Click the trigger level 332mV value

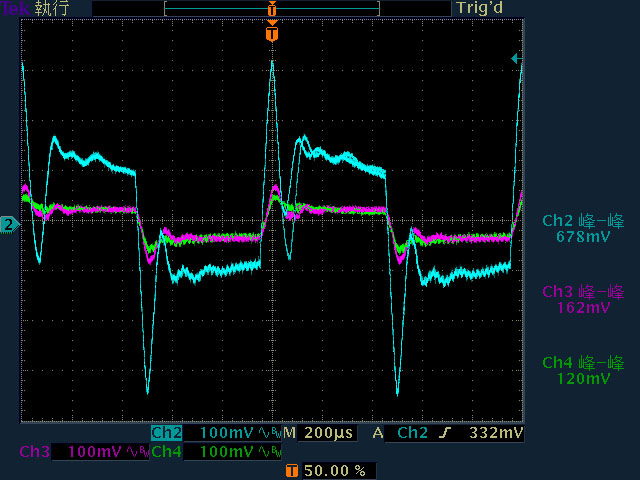click(x=496, y=433)
